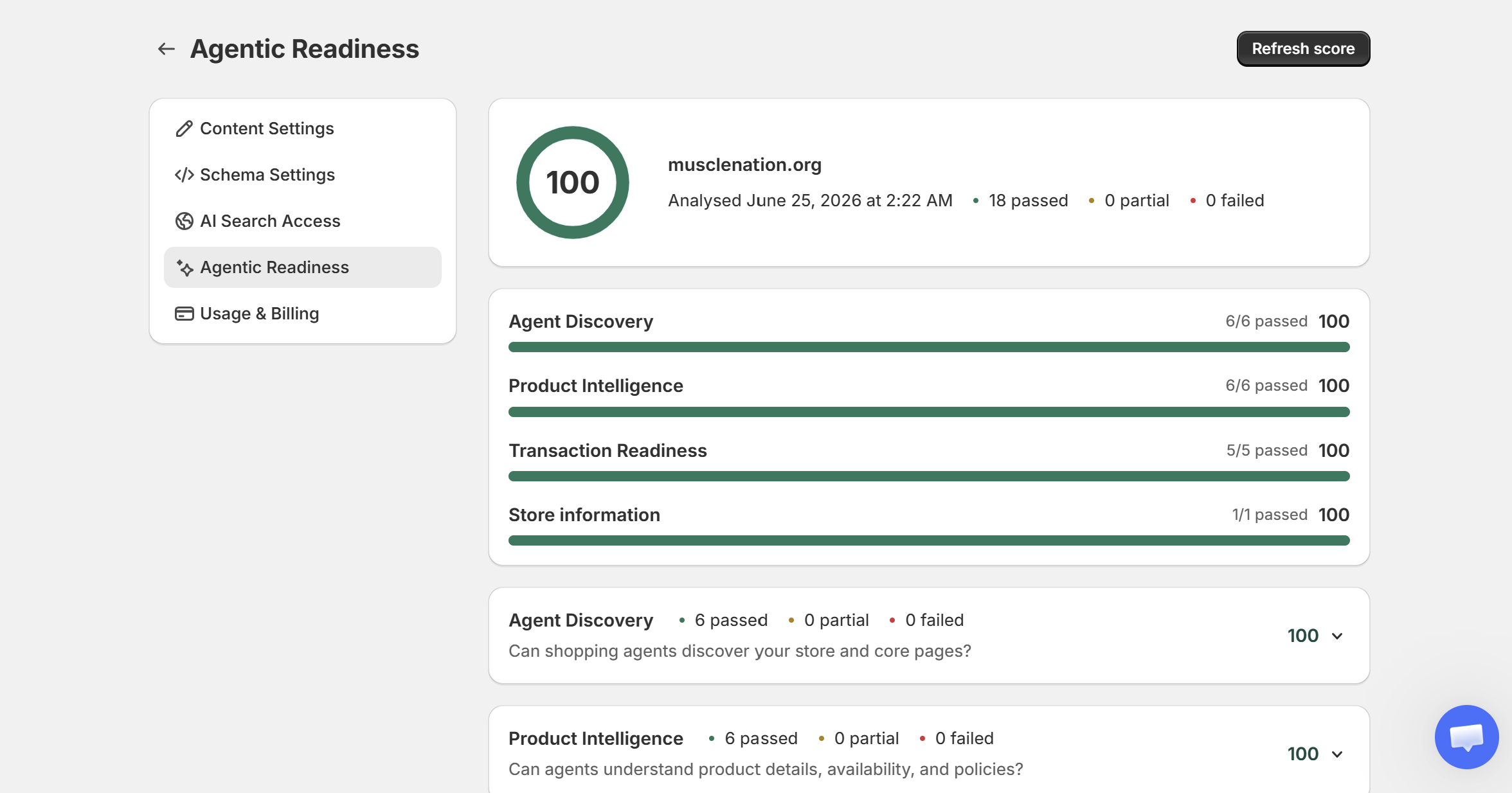The image size is (1512, 793).
Task: Click the Product Intelligence card's 100 score
Action: (1302, 754)
